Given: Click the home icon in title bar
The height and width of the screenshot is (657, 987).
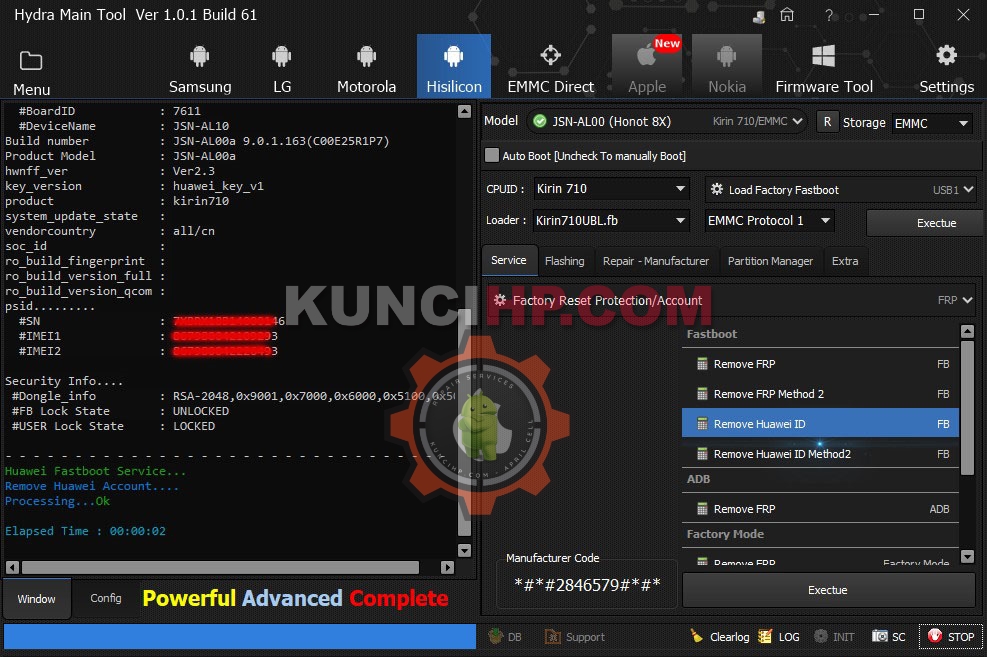Looking at the screenshot, I should tap(787, 14).
